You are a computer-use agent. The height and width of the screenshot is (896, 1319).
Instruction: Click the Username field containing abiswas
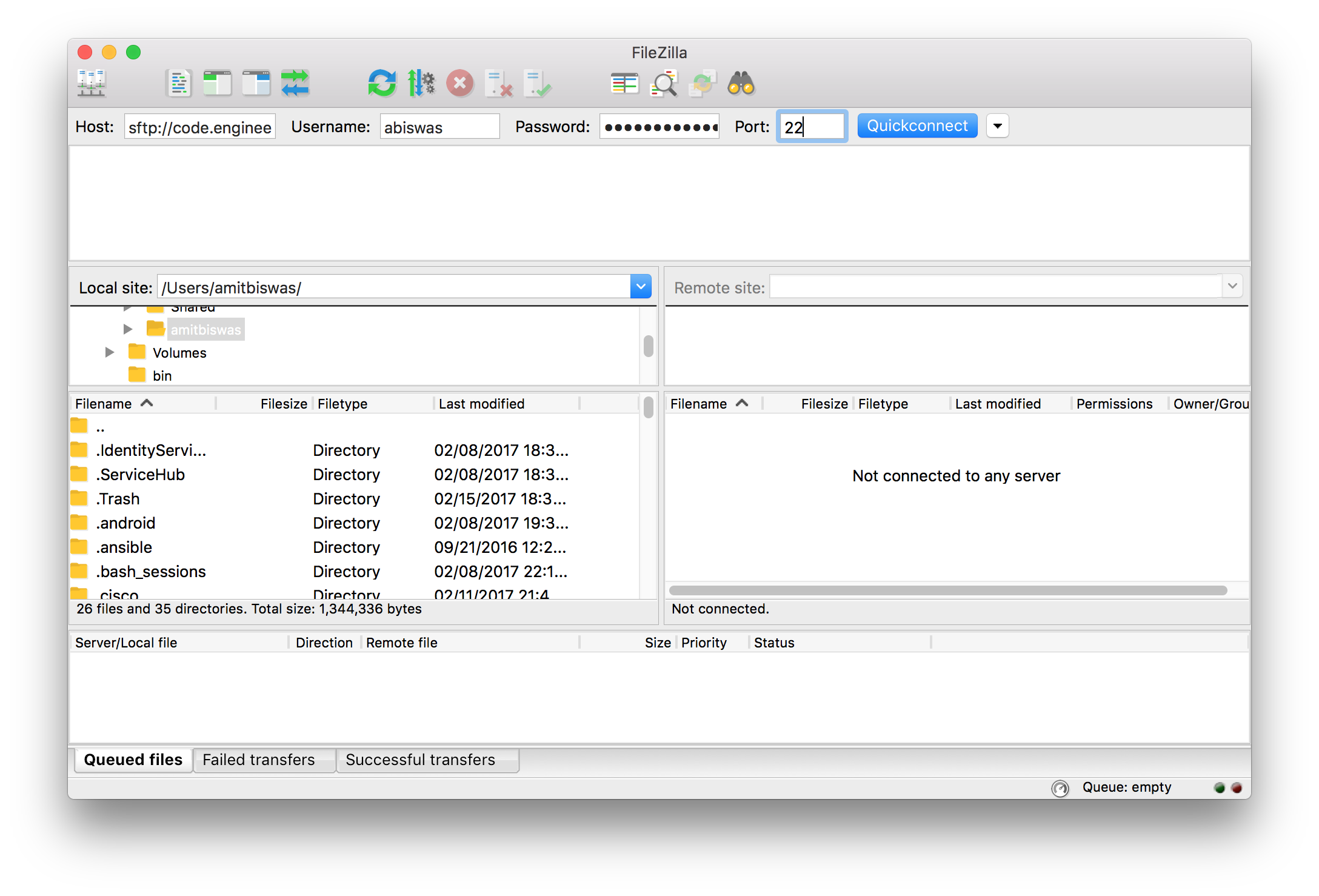coord(439,127)
